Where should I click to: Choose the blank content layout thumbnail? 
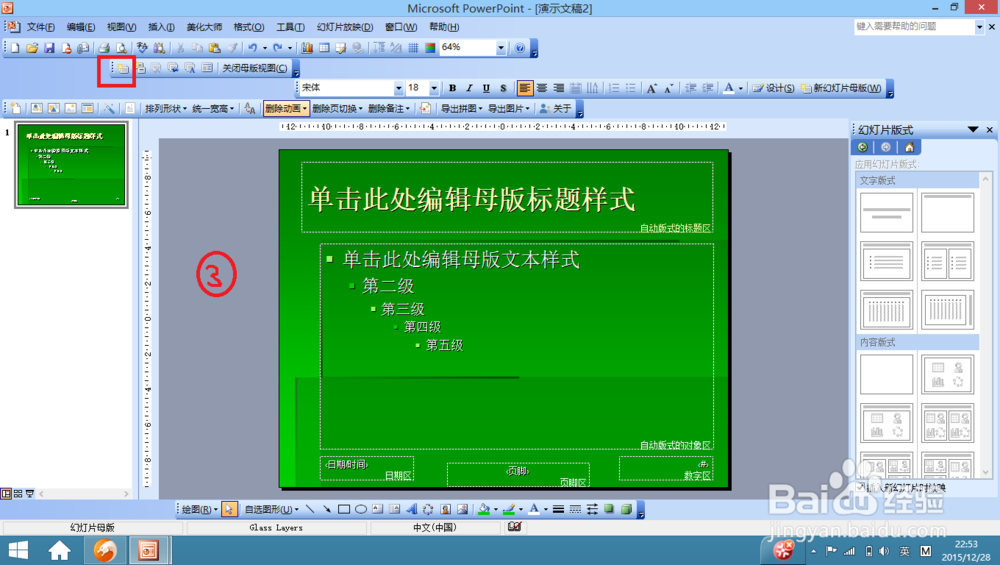coord(886,374)
